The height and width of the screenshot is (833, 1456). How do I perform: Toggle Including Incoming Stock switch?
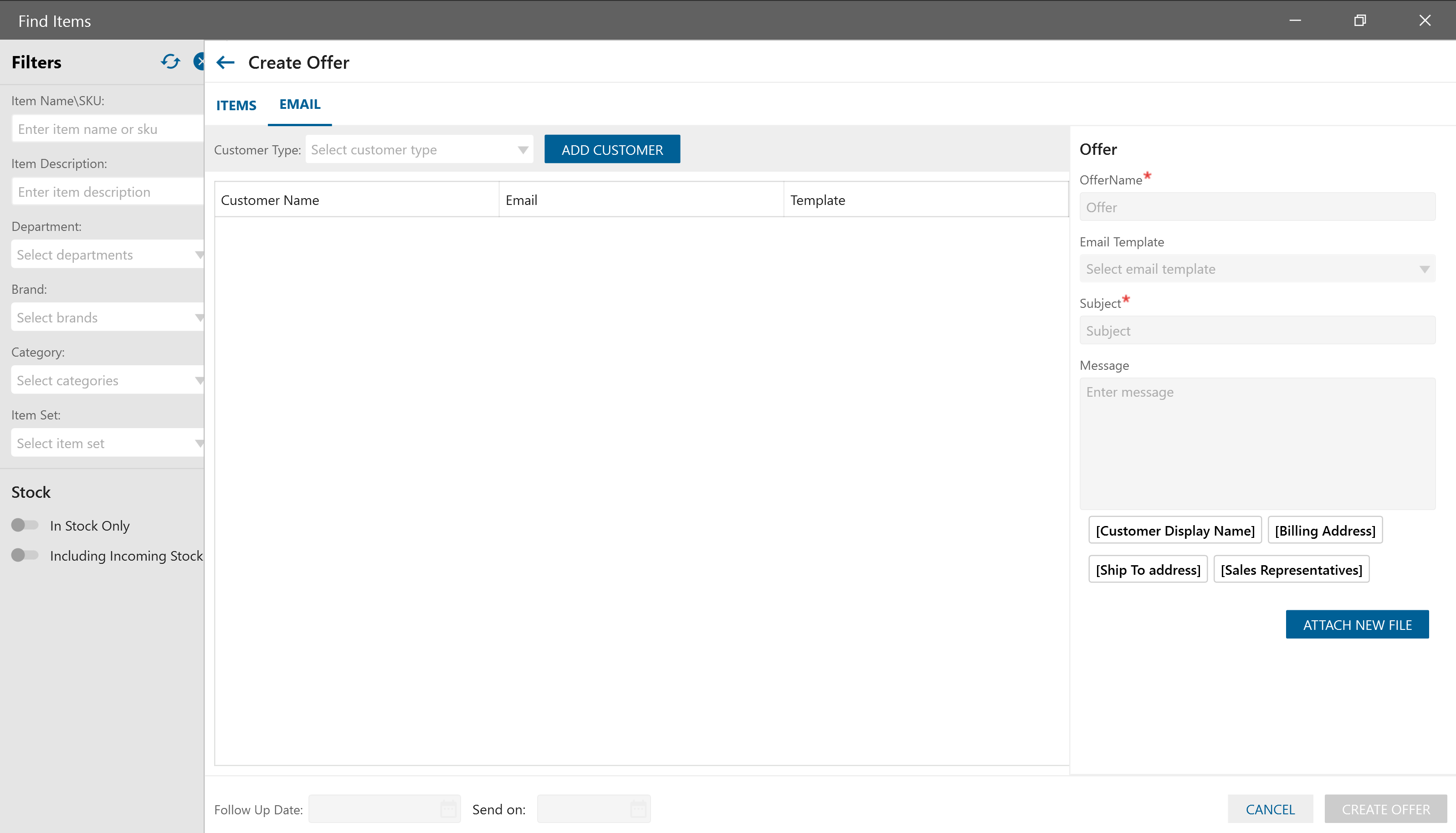(x=25, y=555)
